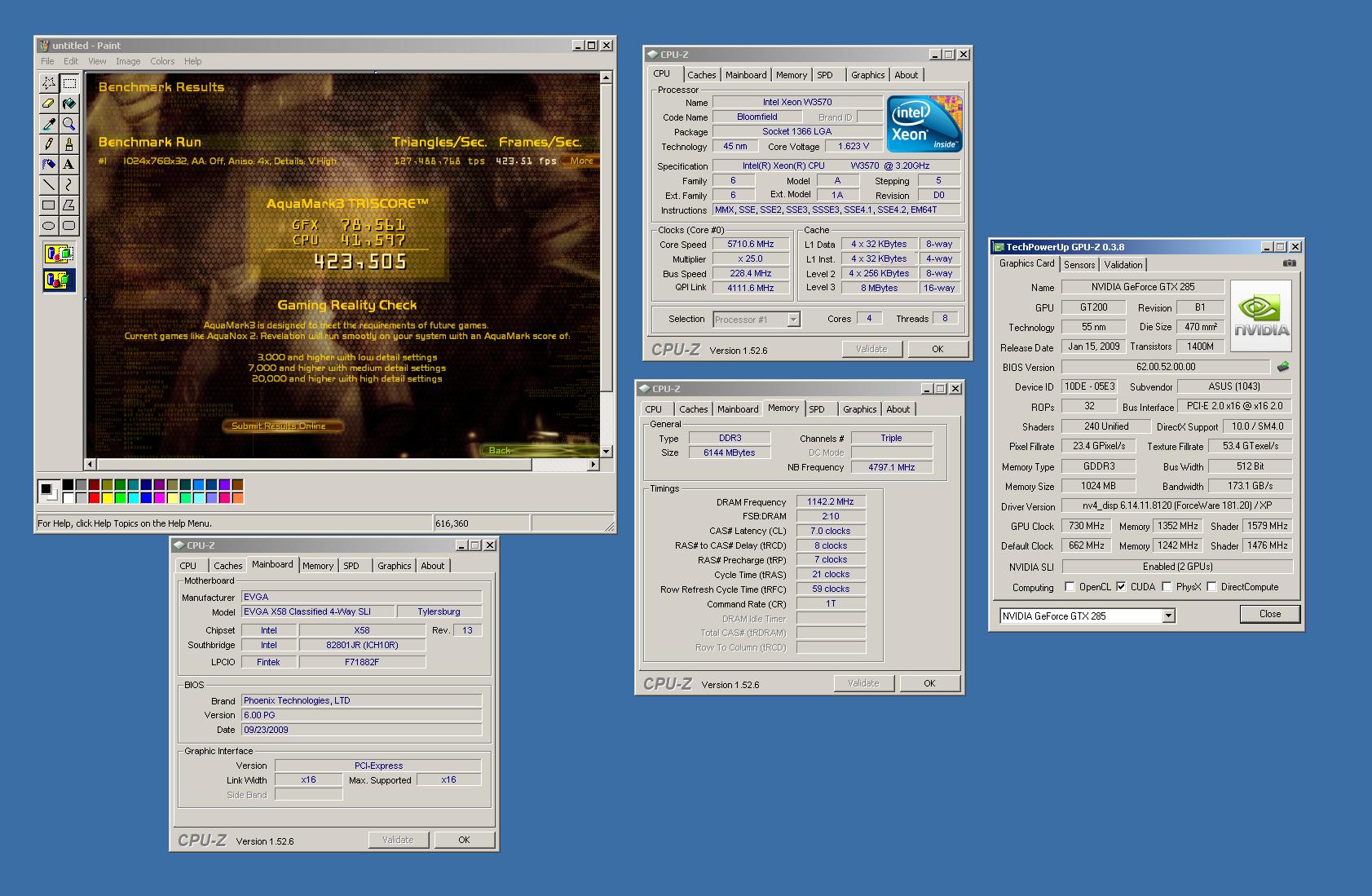
Task: Click the save BIOS icon in GPU-Z
Action: 1283,367
